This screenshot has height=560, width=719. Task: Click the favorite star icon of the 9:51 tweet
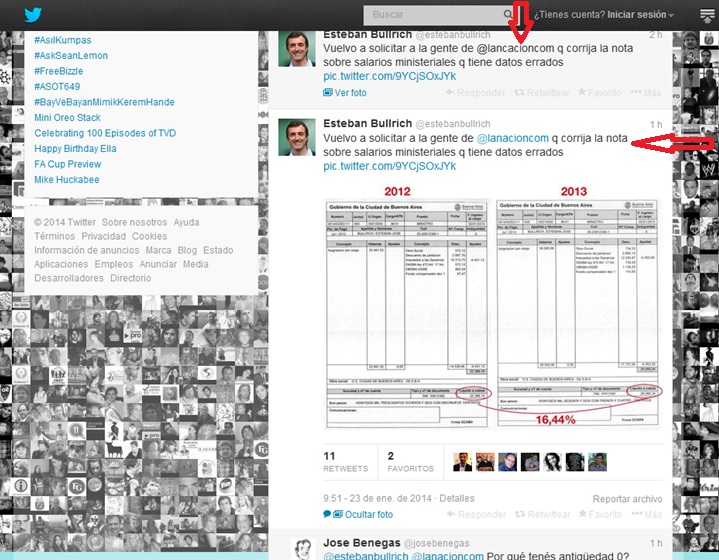582,514
